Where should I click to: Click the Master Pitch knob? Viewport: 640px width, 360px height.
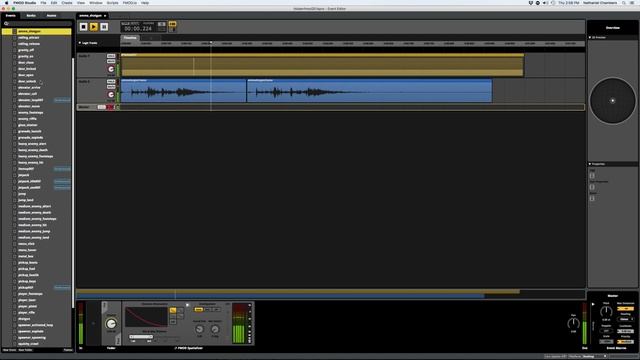pyautogui.click(x=606, y=312)
